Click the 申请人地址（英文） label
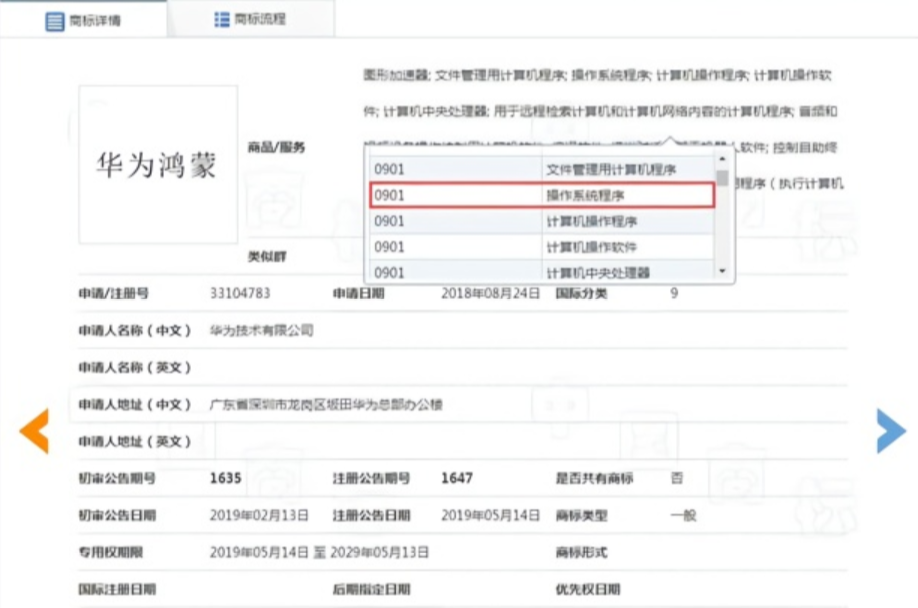918x608 pixels. 135,441
